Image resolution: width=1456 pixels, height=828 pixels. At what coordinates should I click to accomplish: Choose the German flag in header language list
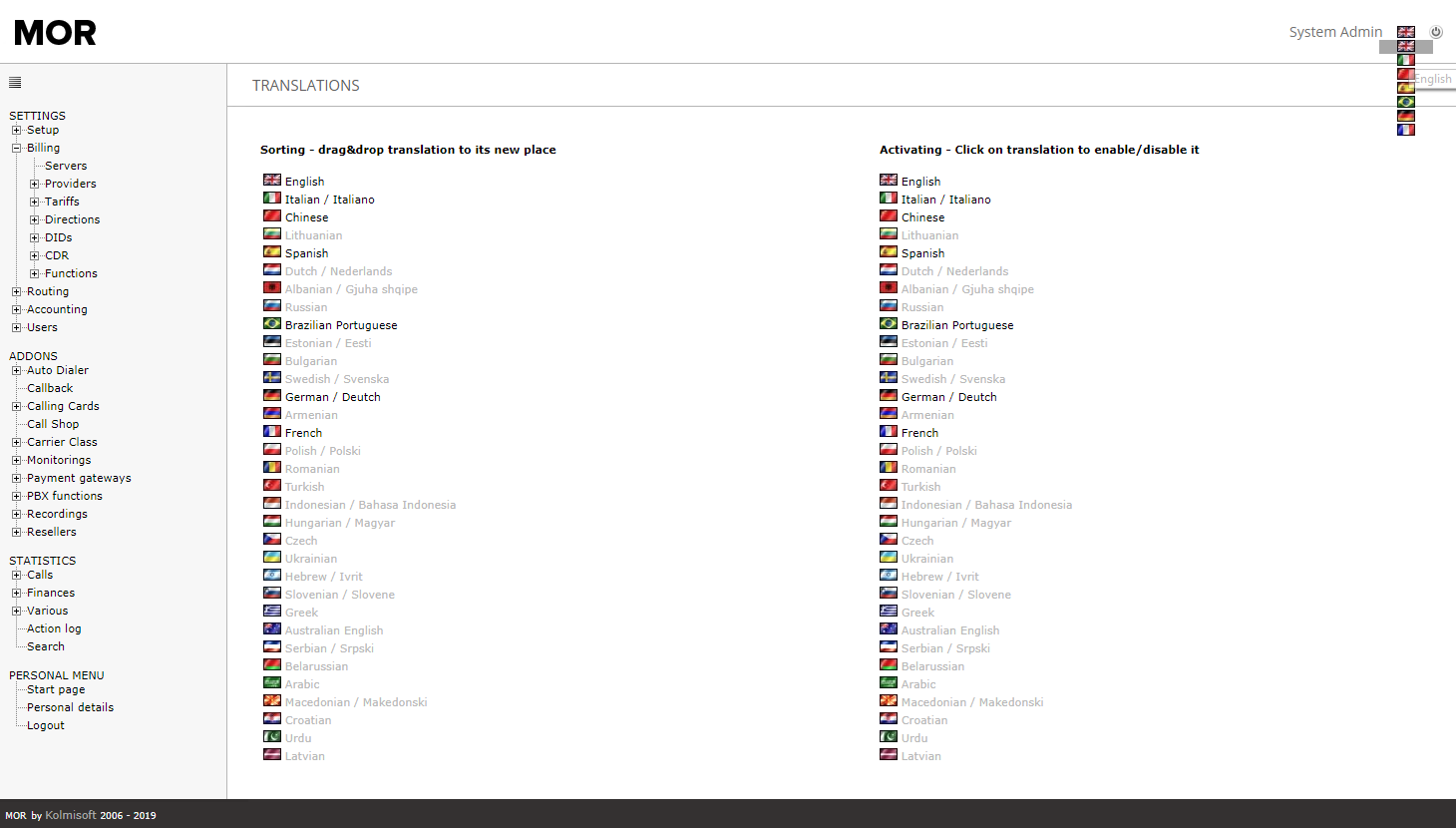(1406, 116)
